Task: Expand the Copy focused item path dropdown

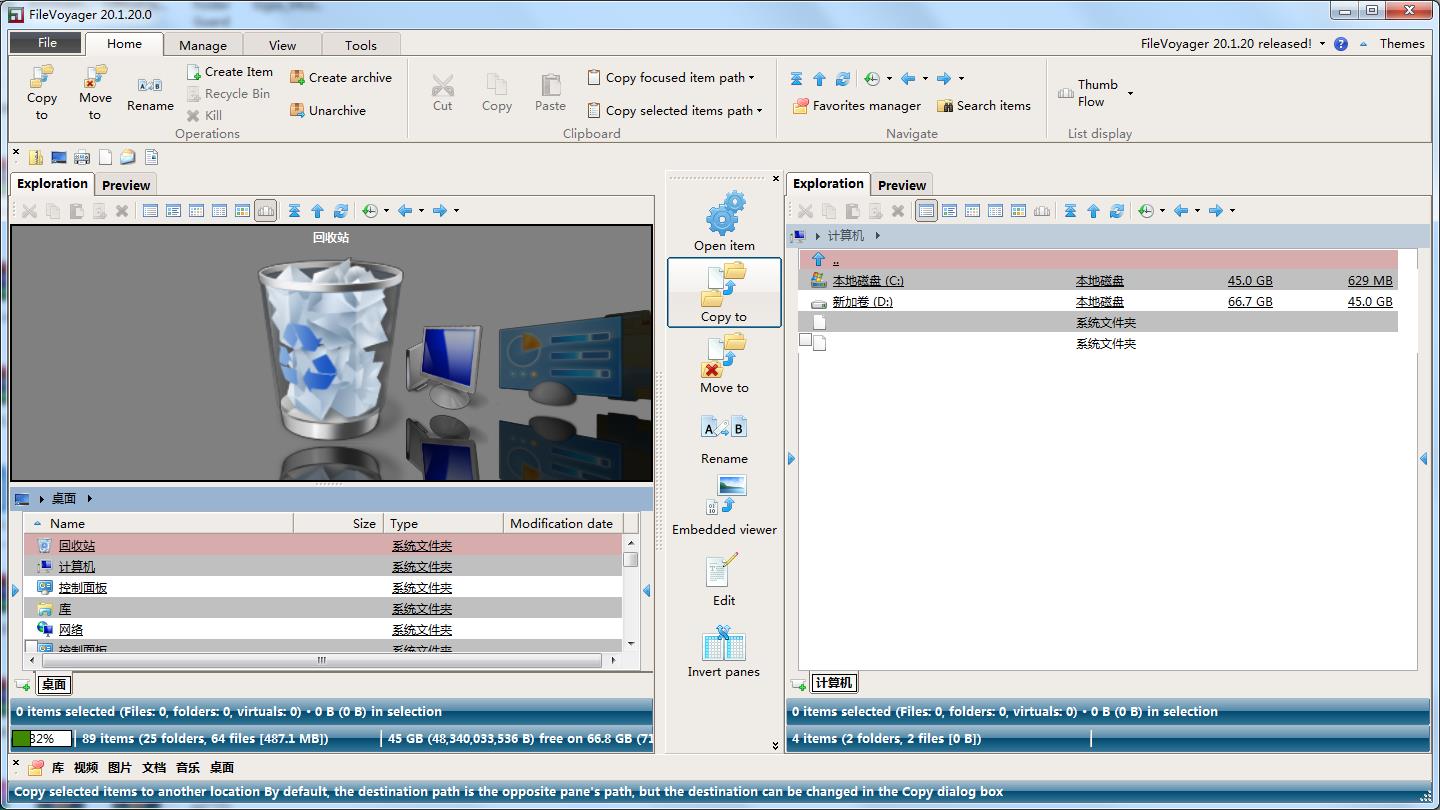Action: pos(751,78)
